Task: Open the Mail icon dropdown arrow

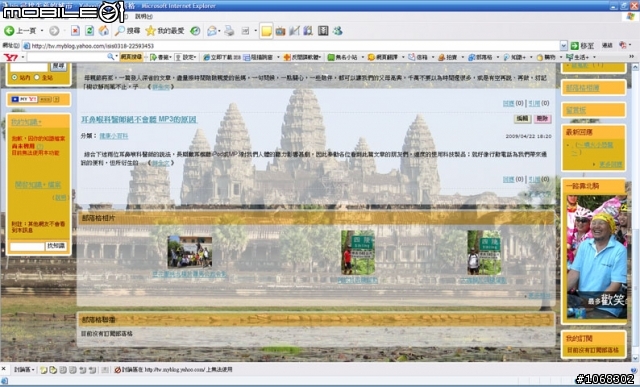Action: point(219,31)
